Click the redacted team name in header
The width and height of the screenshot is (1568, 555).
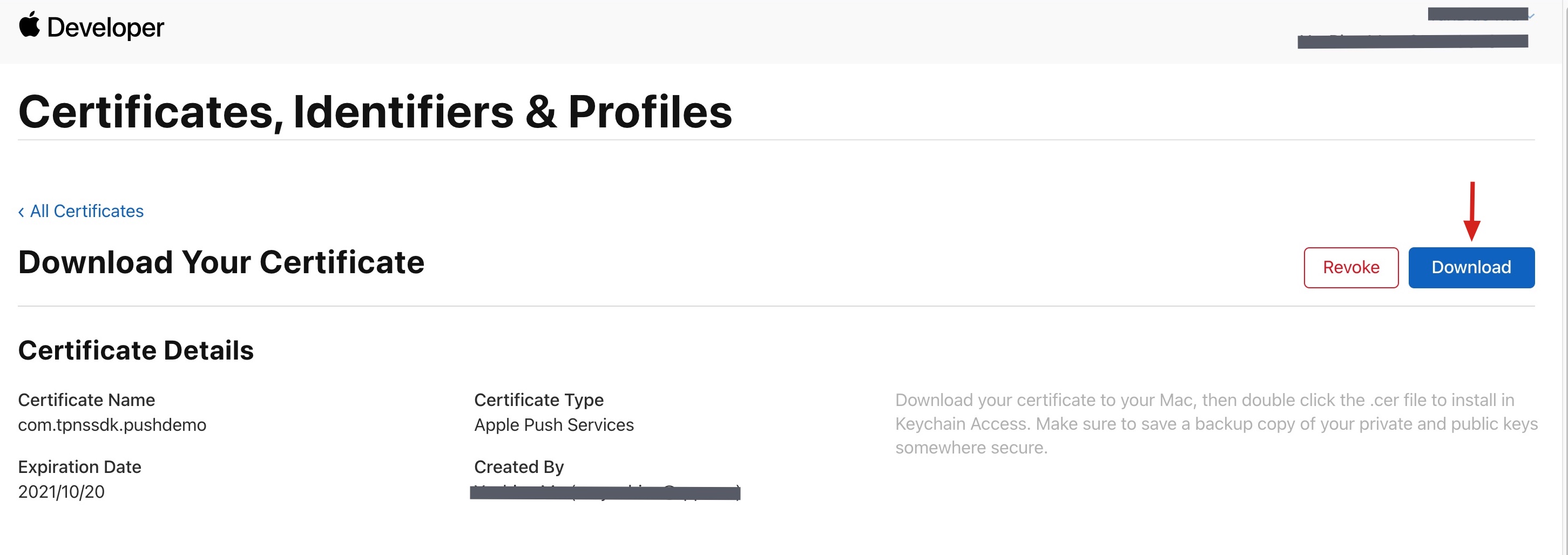tap(1412, 42)
